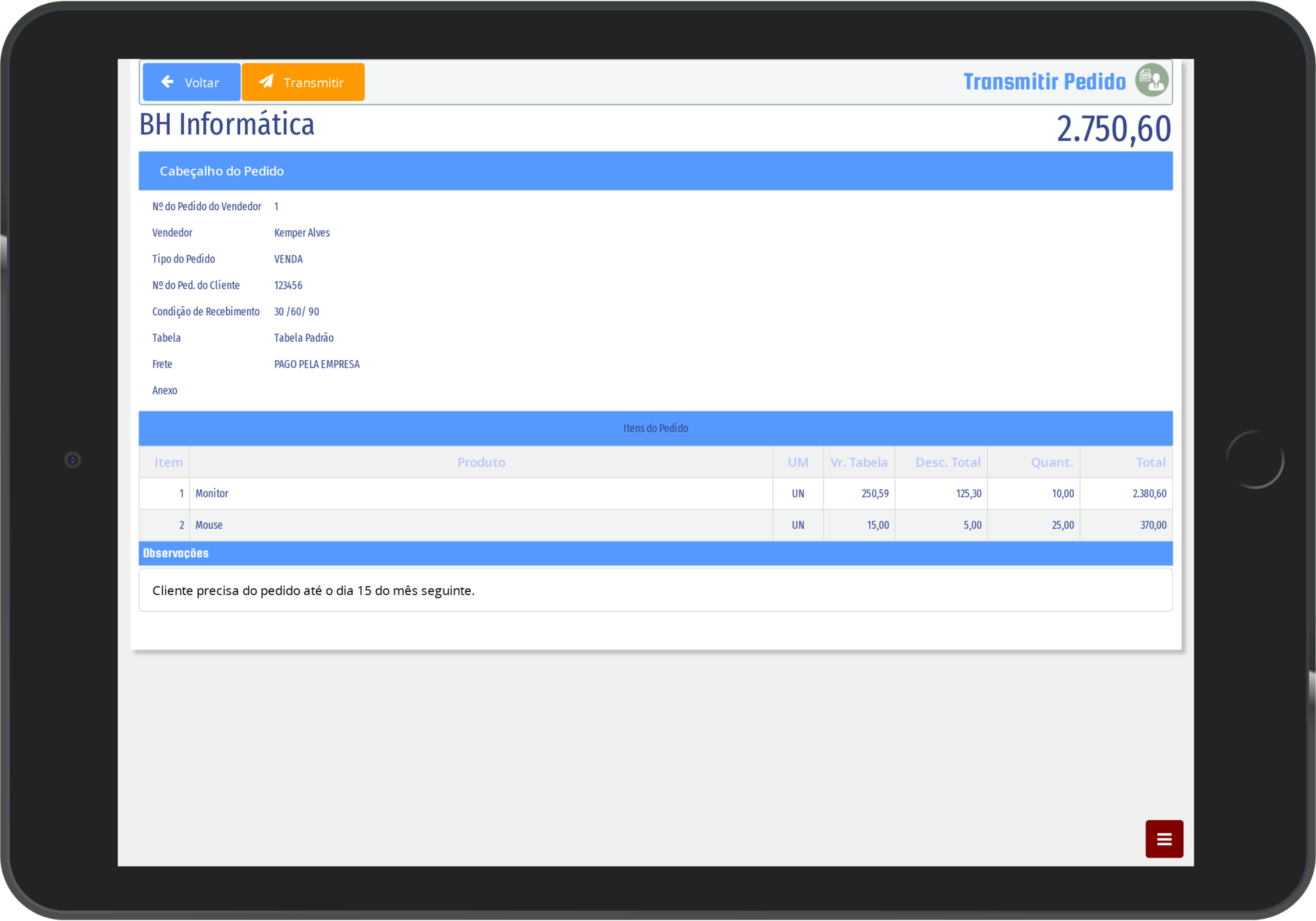This screenshot has width=1316, height=921.
Task: Click the Vr. Tabela column header
Action: (858, 462)
